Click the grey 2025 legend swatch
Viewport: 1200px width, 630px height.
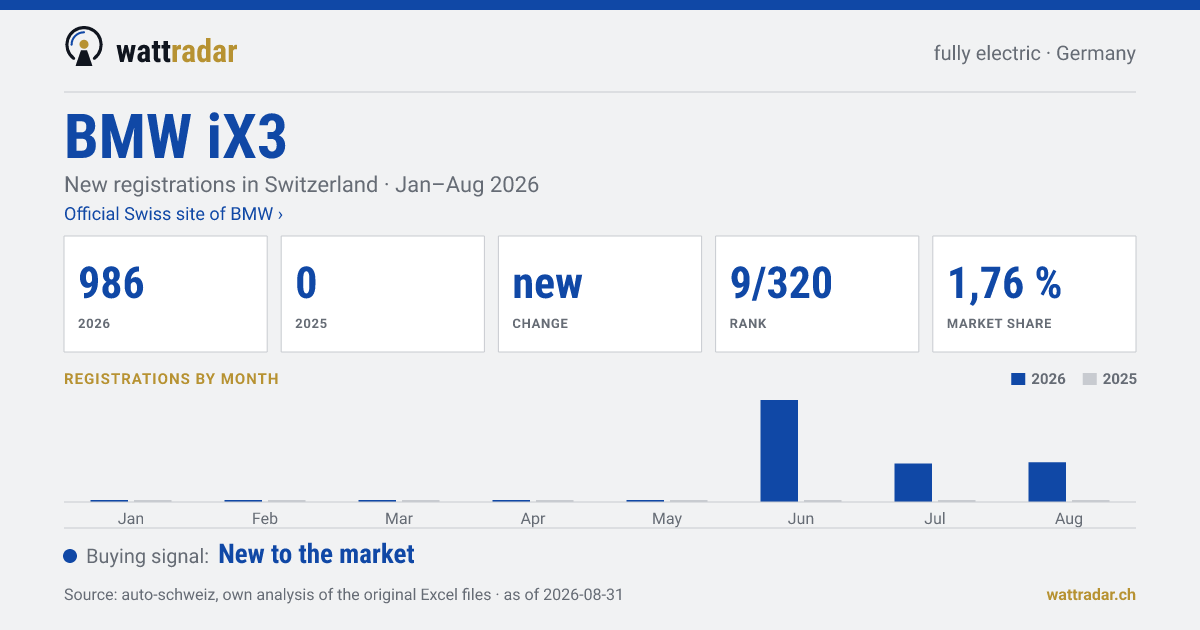[1090, 379]
